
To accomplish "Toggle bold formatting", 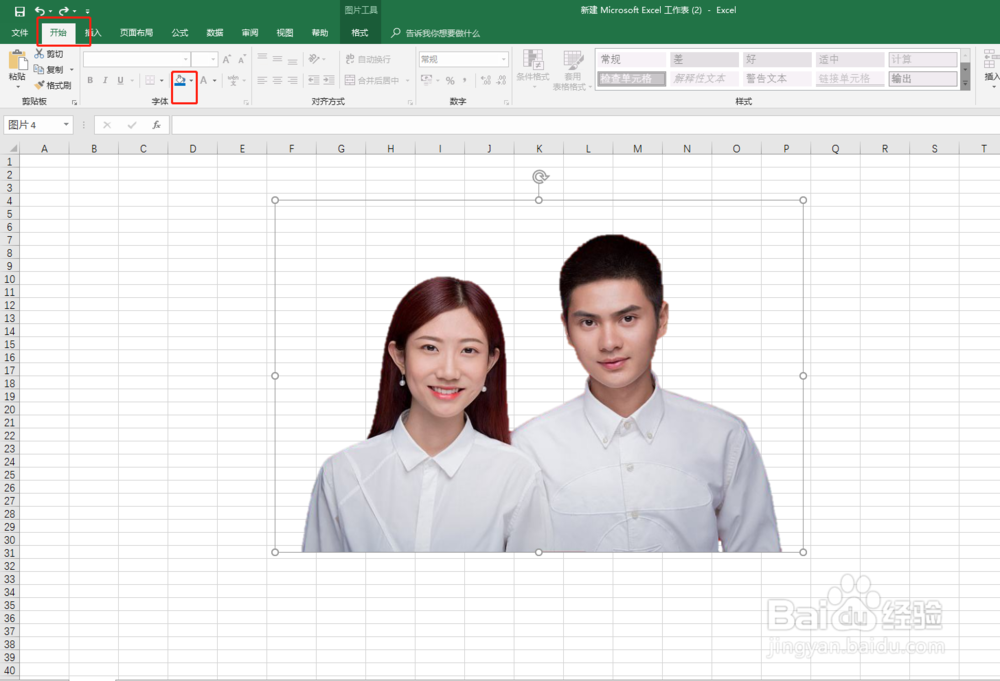I will [x=90, y=80].
